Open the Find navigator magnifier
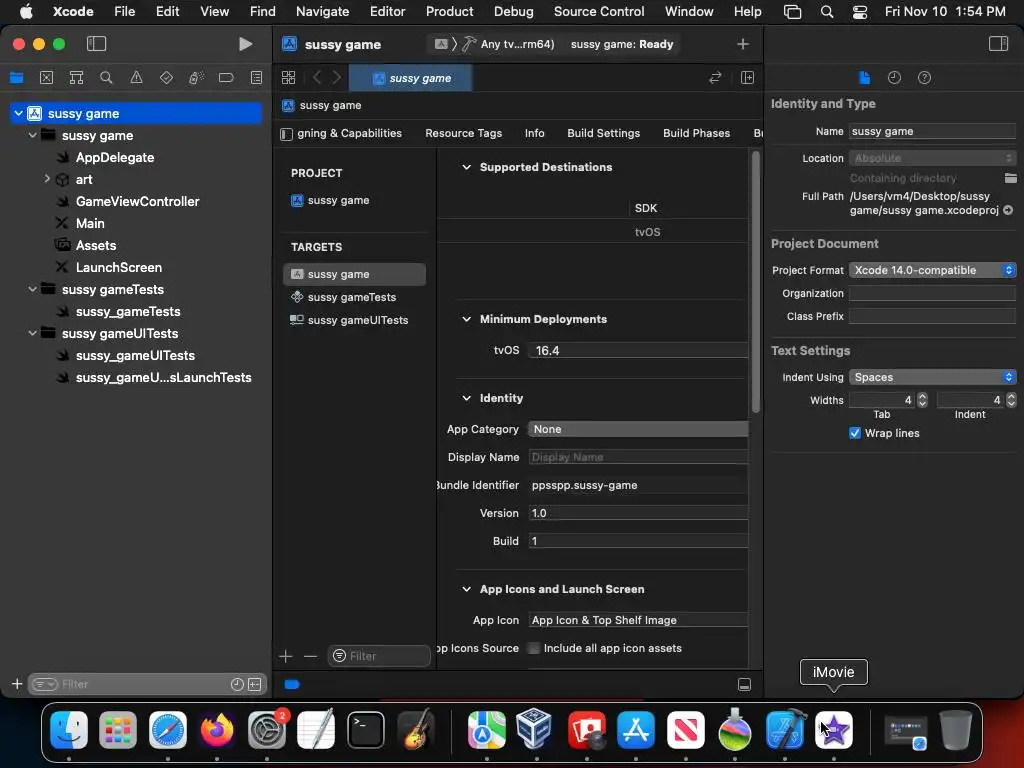The width and height of the screenshot is (1024, 768). click(106, 78)
